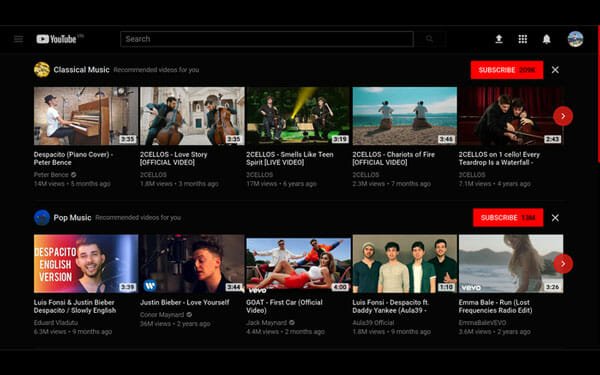Open the Classical Music channel title
Image resolution: width=600 pixels, height=375 pixels.
82,70
